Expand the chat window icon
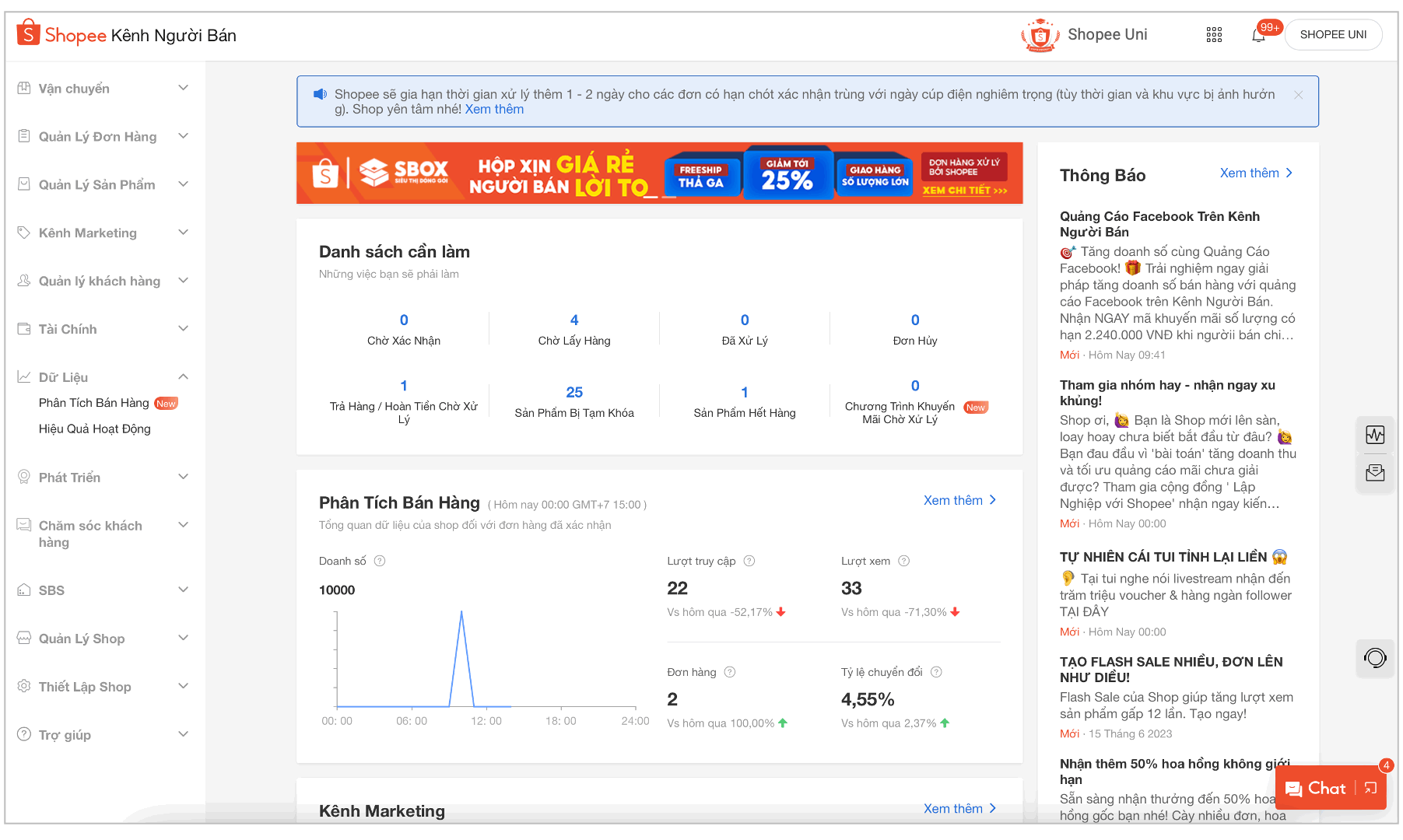 coord(1371,788)
